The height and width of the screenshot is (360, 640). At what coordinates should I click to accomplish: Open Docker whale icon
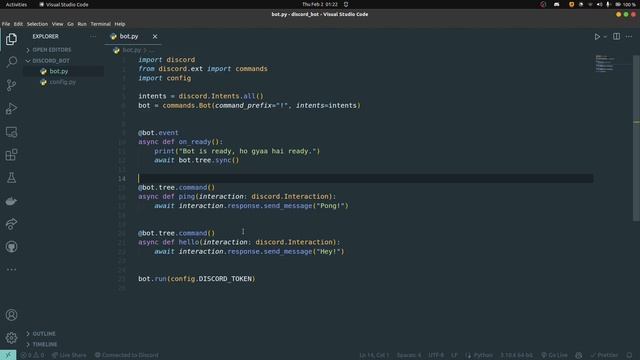[x=11, y=201]
